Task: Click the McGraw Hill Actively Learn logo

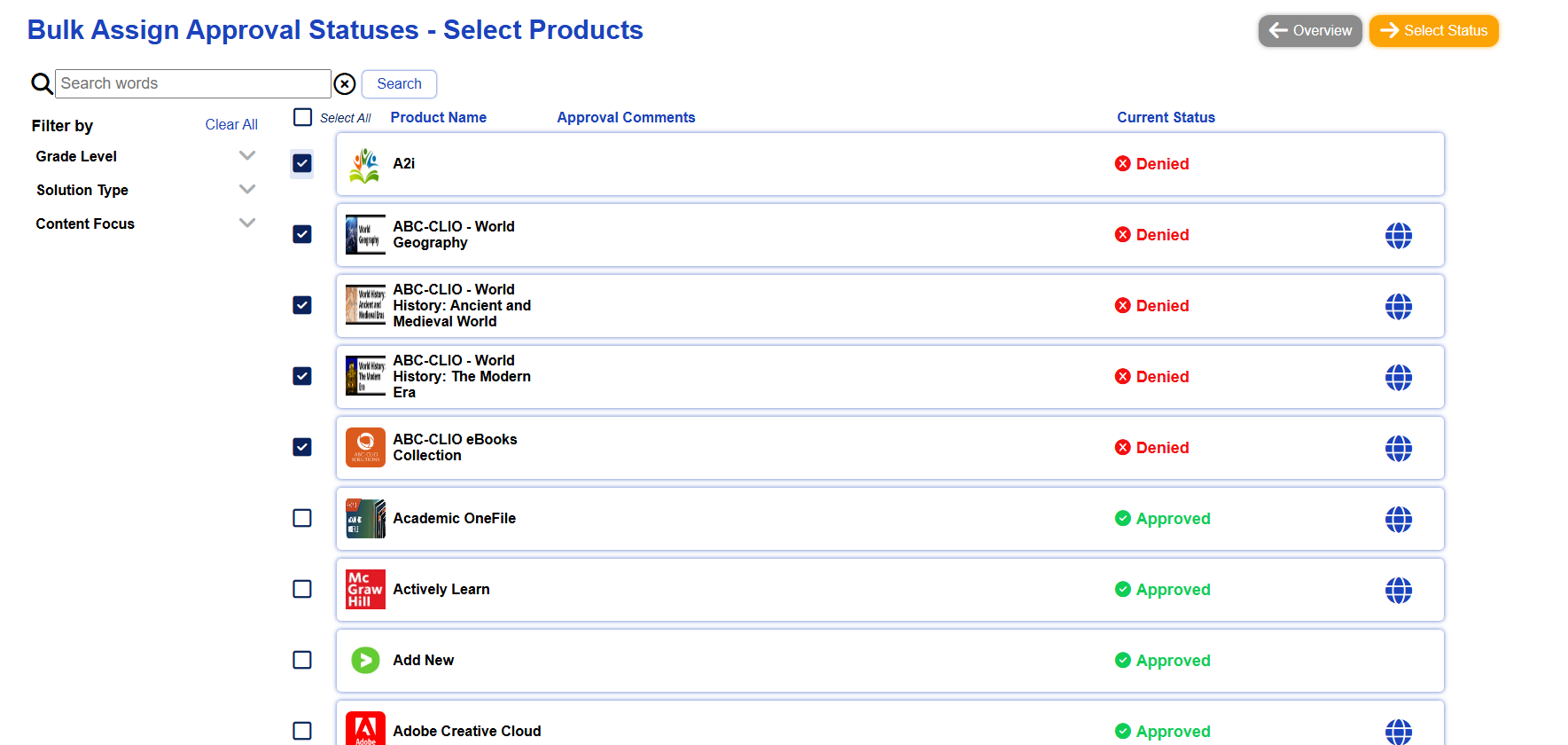Action: [x=365, y=589]
